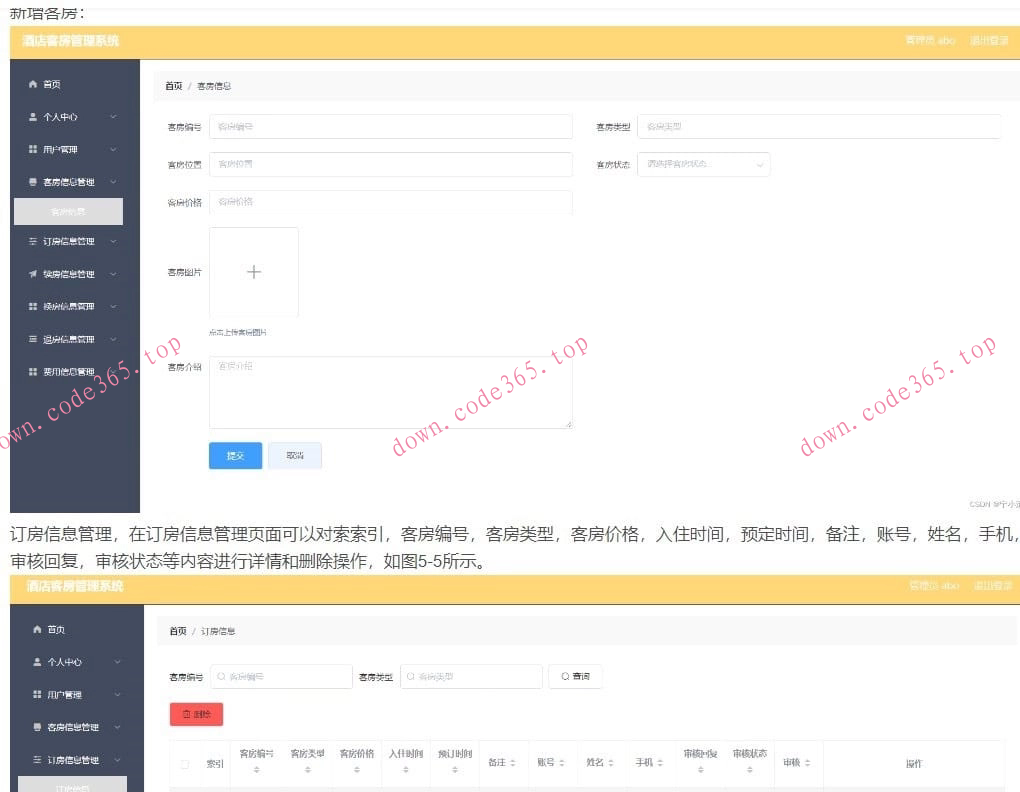Expand the 退房信息管理 chevron
This screenshot has height=792, width=1020.
[113, 339]
